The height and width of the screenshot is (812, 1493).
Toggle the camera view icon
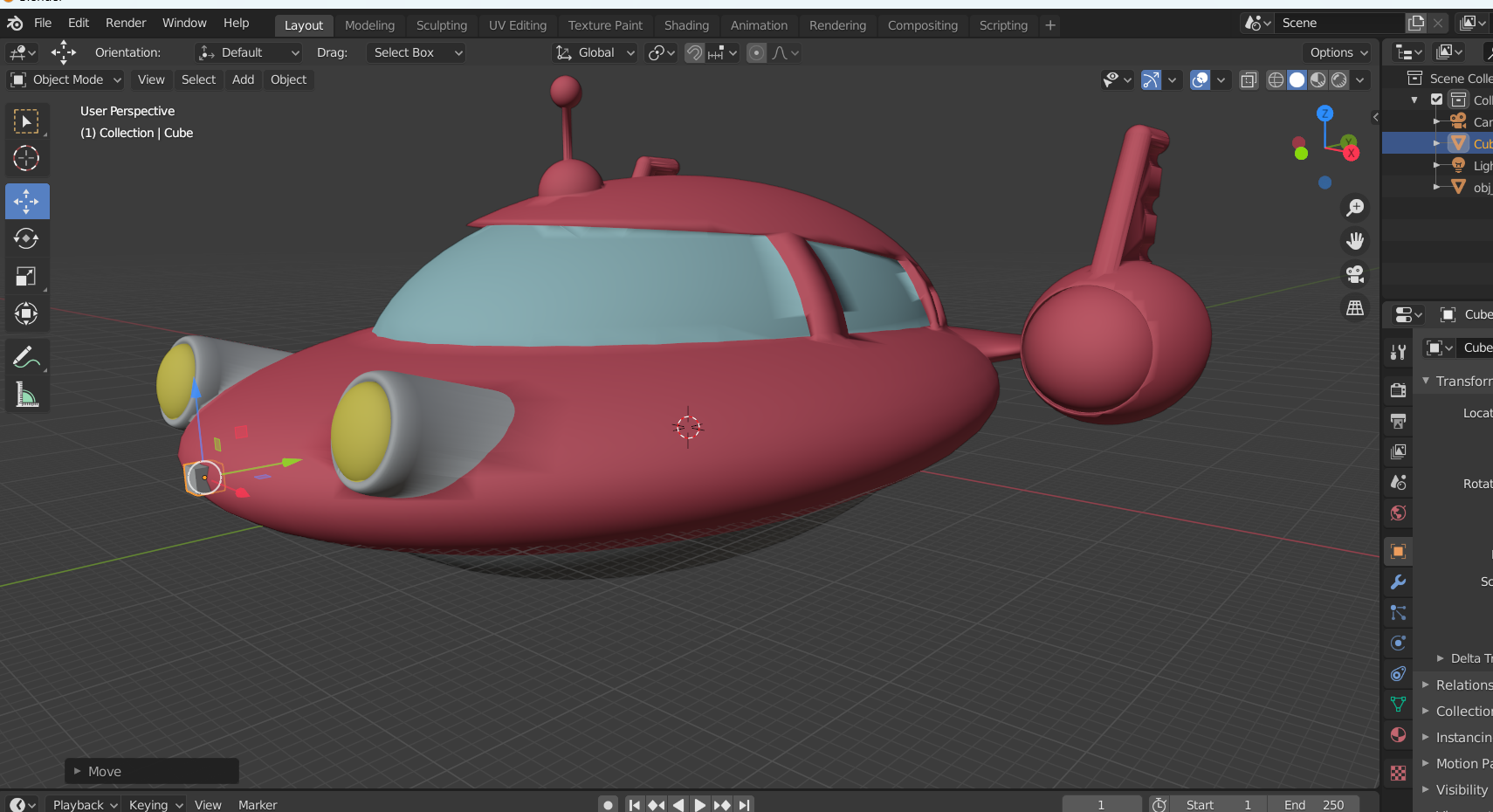pyautogui.click(x=1355, y=275)
